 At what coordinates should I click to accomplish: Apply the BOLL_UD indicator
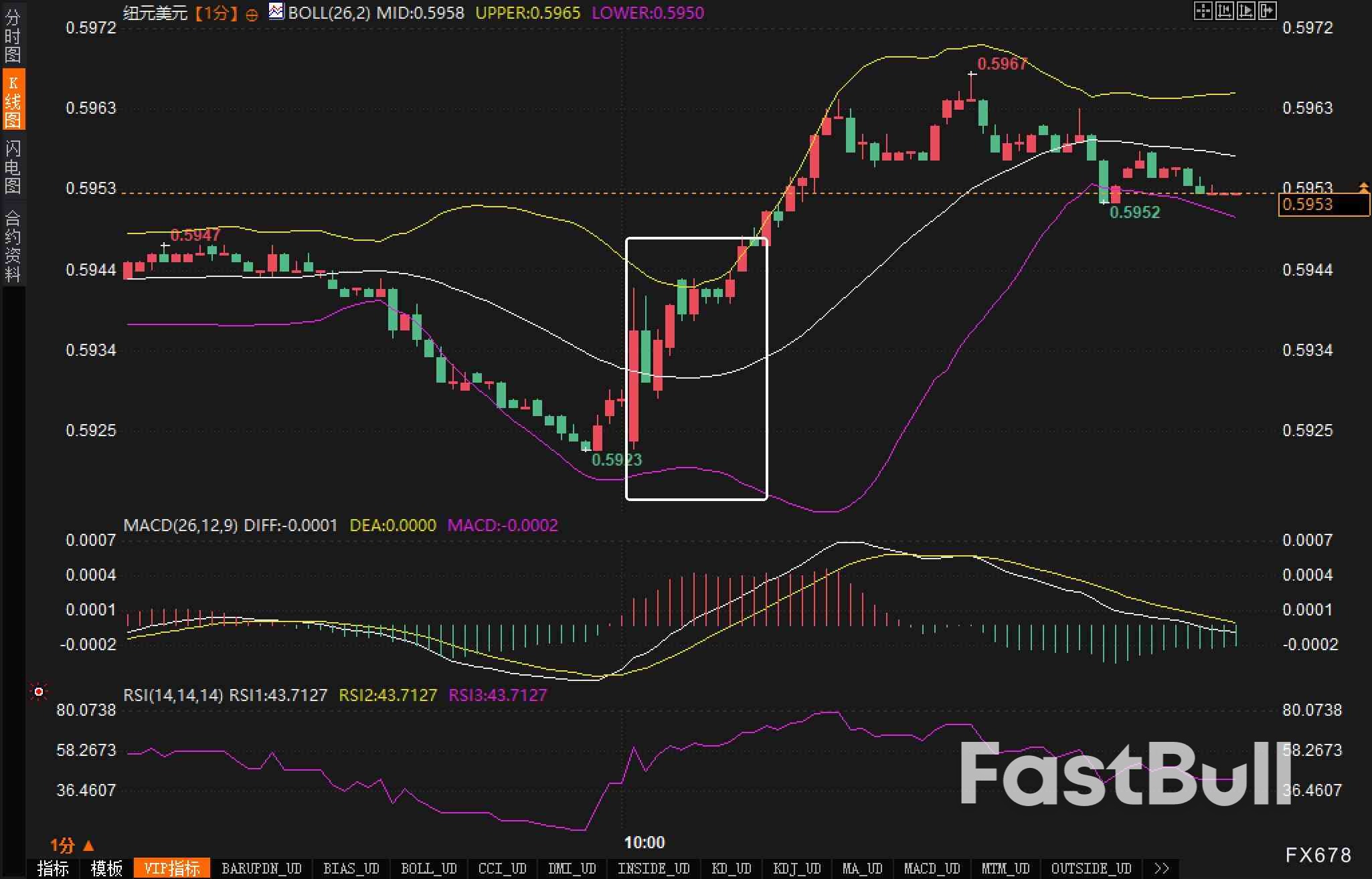(x=428, y=868)
